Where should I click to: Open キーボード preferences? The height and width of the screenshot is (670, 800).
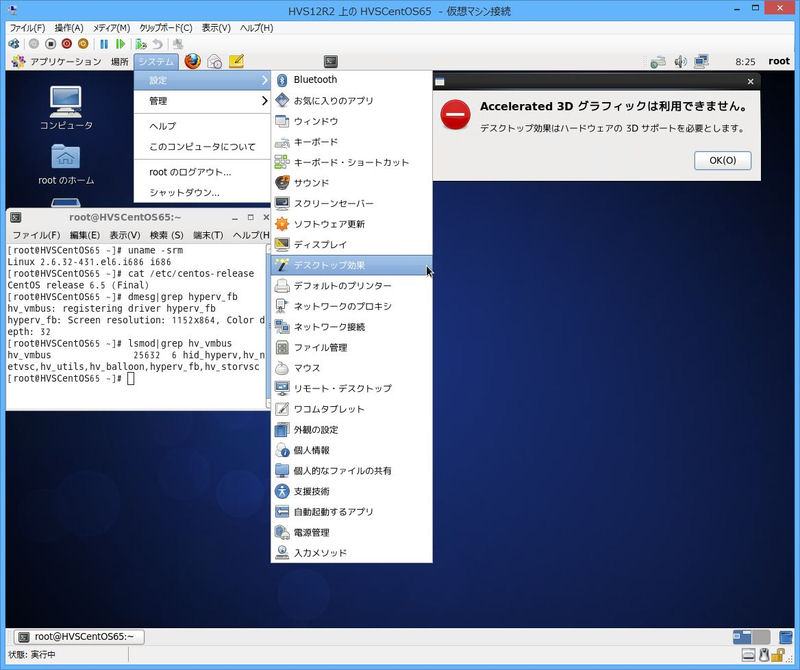coord(352,142)
